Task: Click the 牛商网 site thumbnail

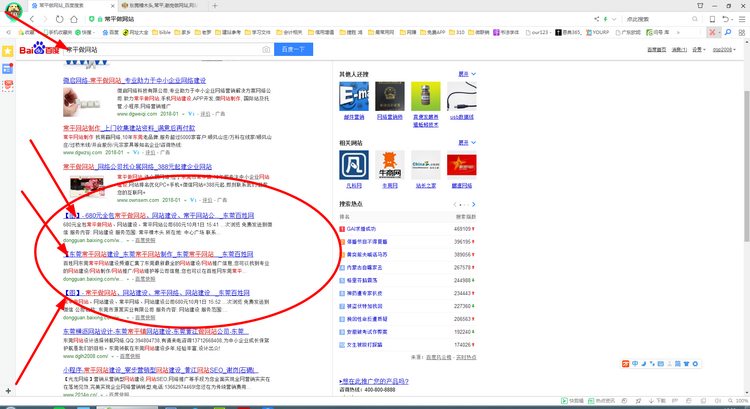Action: click(389, 165)
